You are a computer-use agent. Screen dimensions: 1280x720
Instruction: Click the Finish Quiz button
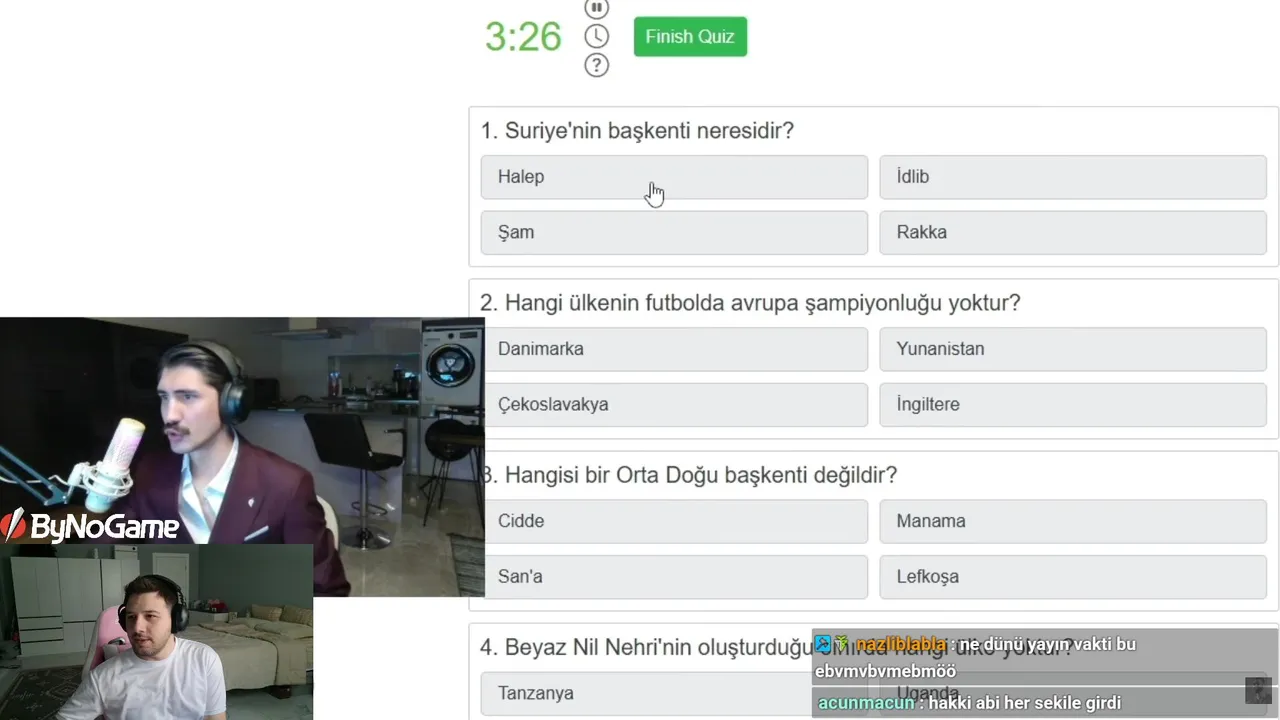(690, 36)
